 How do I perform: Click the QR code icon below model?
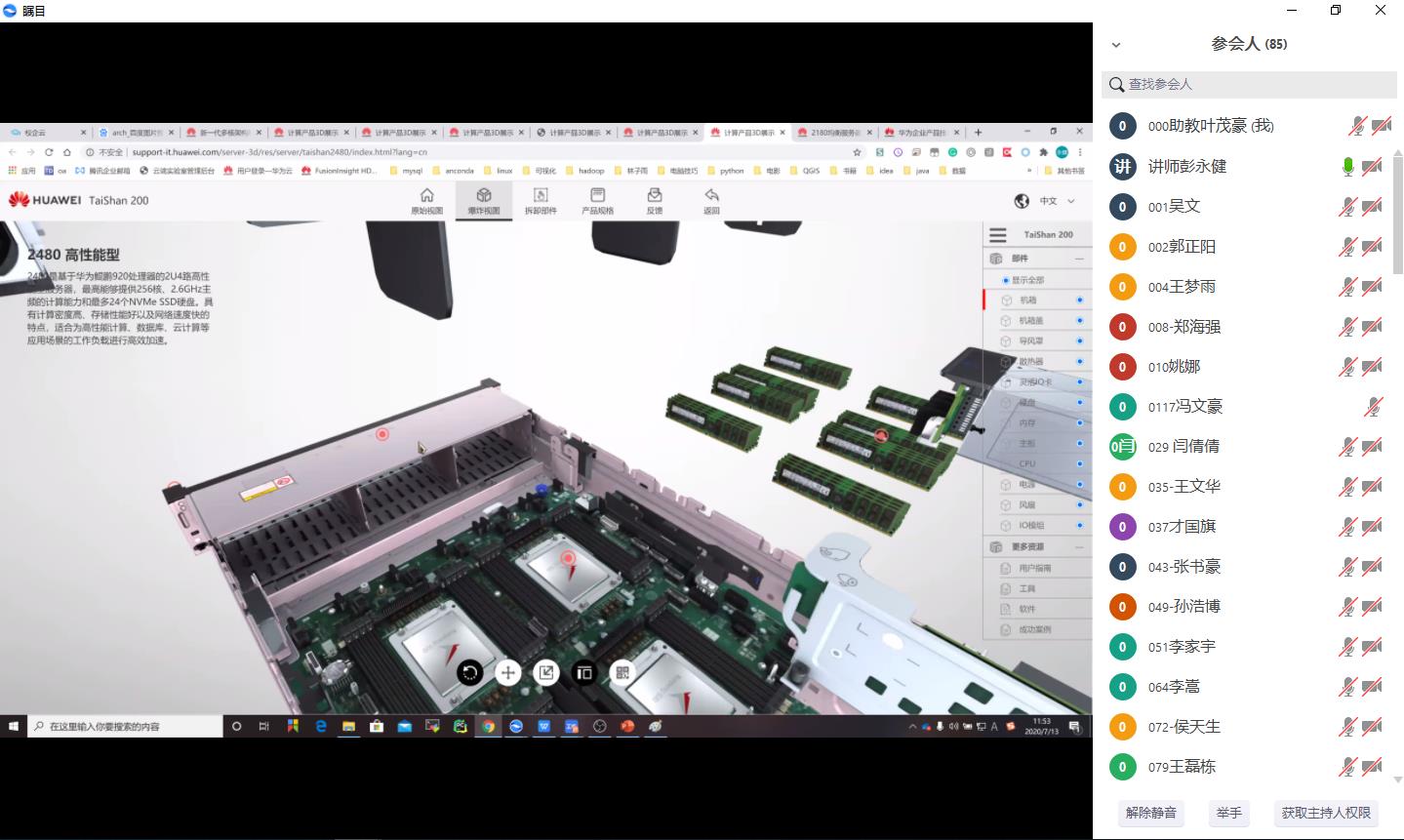[x=622, y=672]
